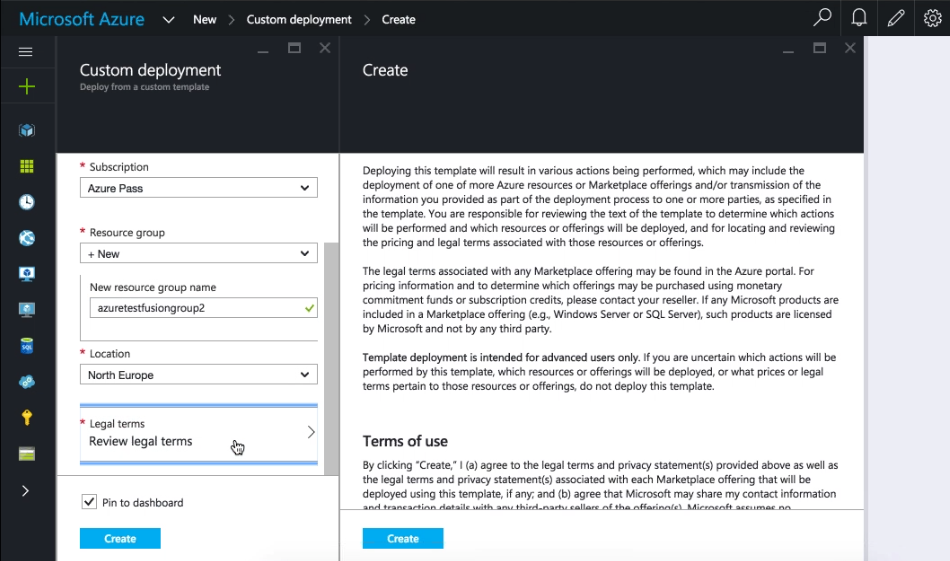Open Cloud services gear icon
Viewport: 950px width, 561px height.
point(27,382)
